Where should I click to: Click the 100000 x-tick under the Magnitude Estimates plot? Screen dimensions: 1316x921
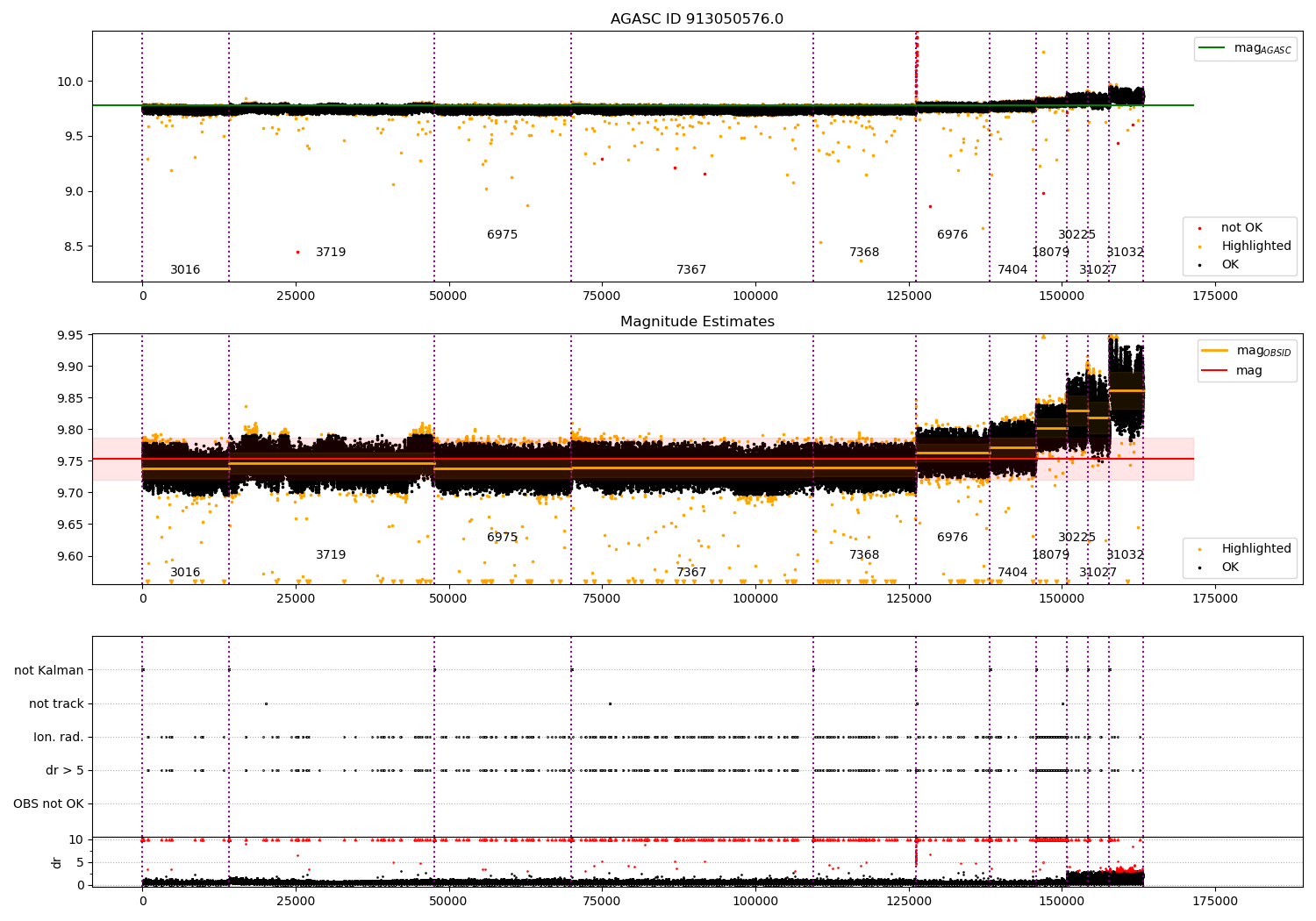click(x=755, y=599)
